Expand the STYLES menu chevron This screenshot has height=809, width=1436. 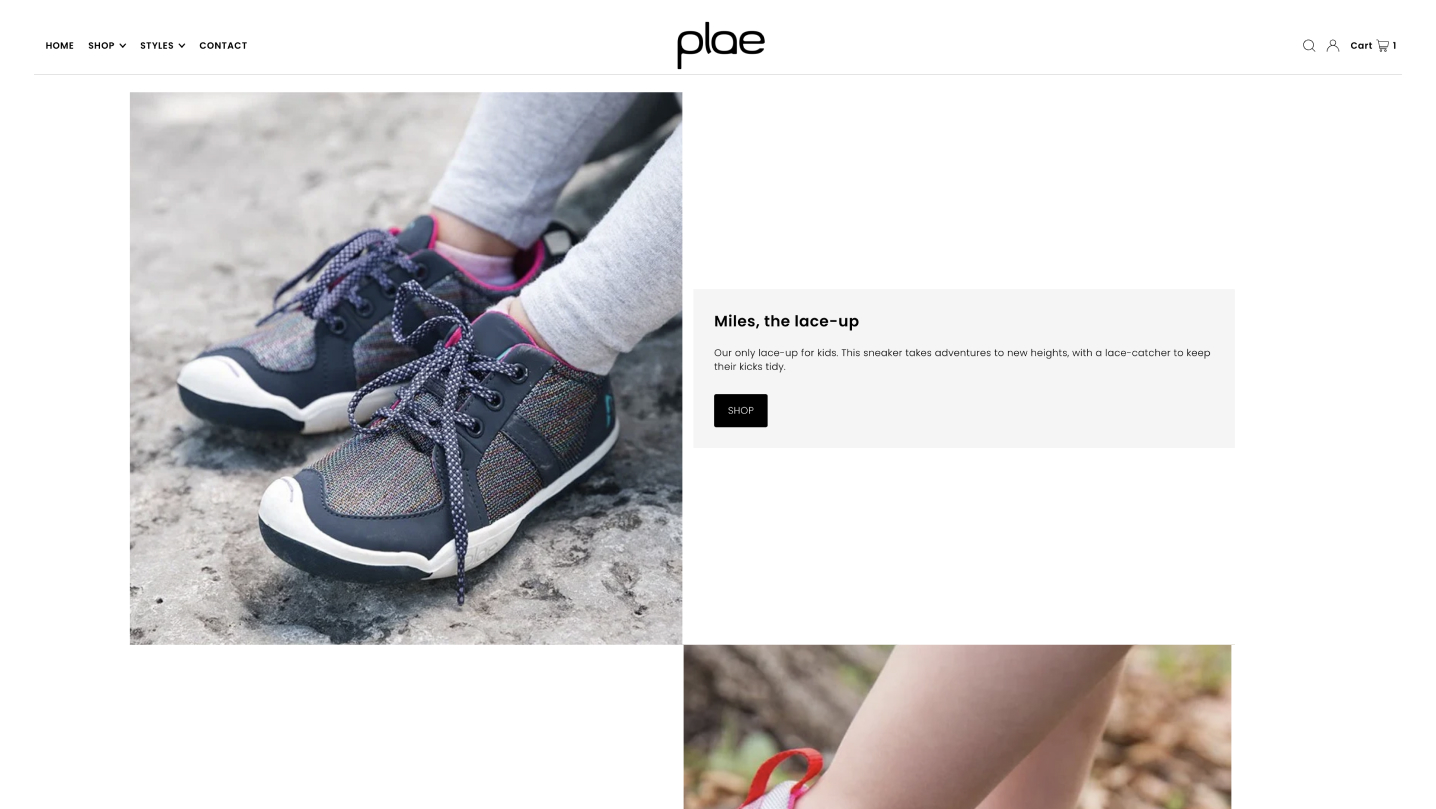click(x=181, y=46)
